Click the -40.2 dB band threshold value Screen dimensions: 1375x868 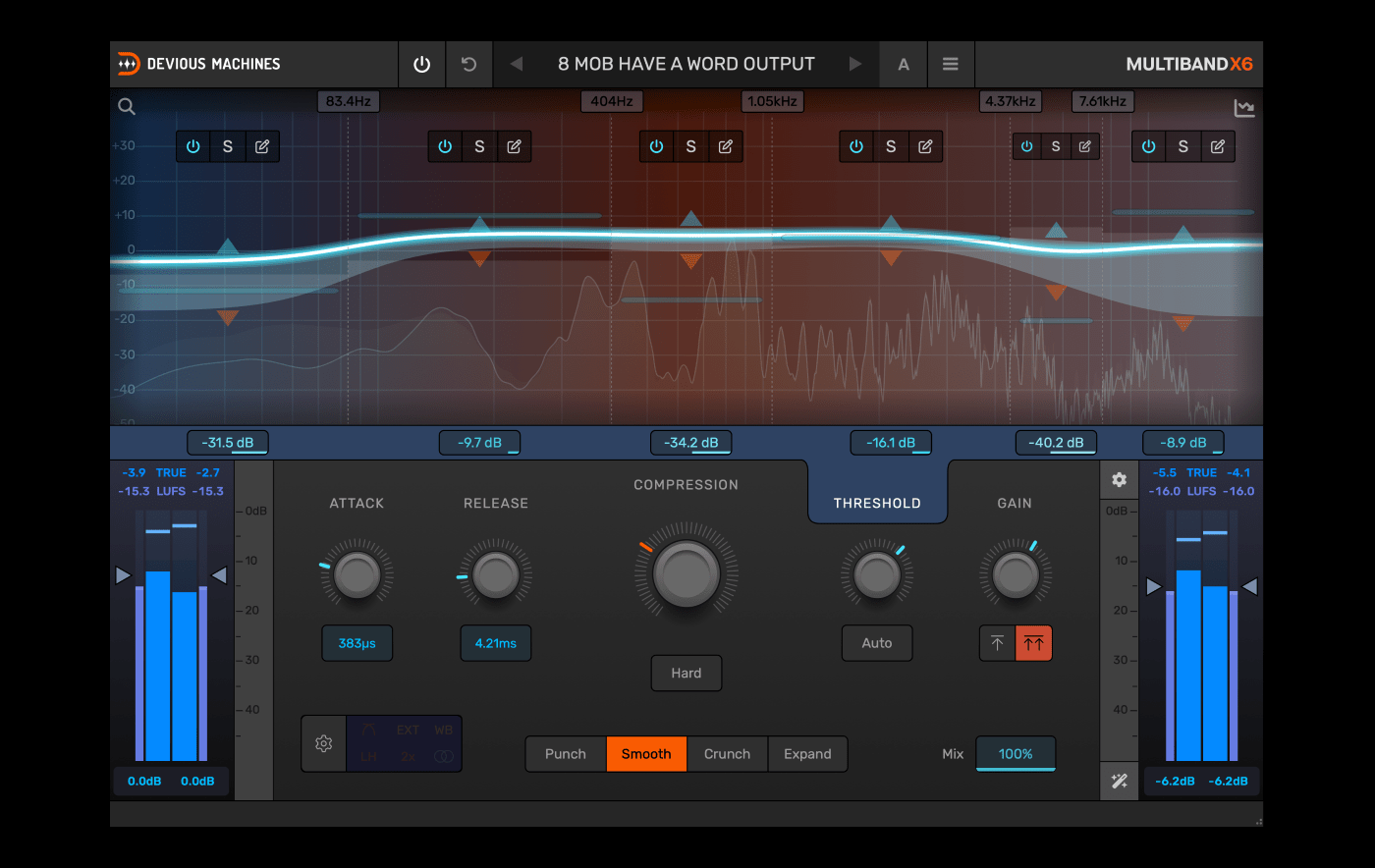(x=1056, y=443)
